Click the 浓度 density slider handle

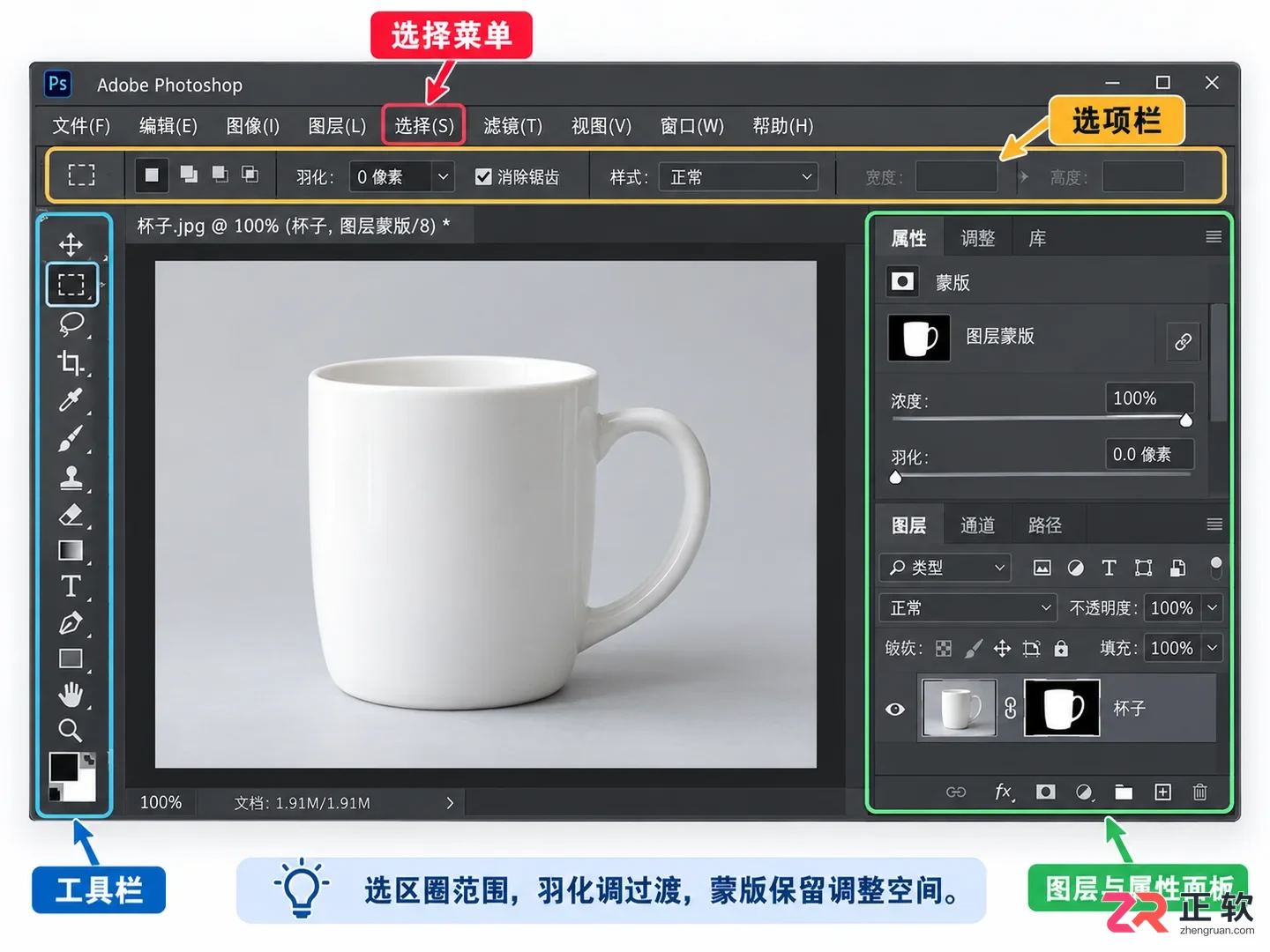click(x=1186, y=420)
